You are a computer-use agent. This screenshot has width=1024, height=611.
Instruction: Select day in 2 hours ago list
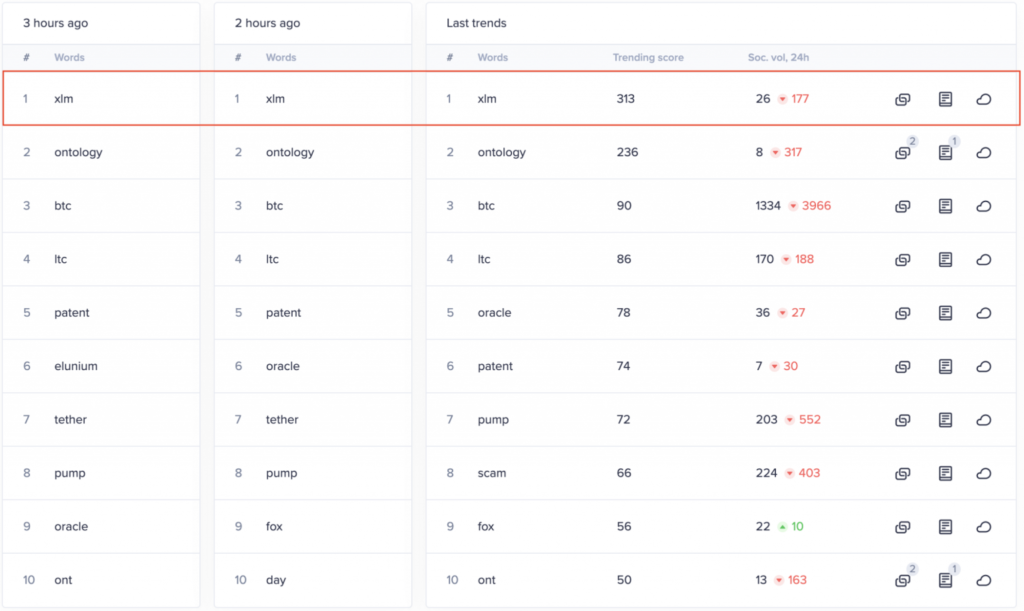click(276, 580)
